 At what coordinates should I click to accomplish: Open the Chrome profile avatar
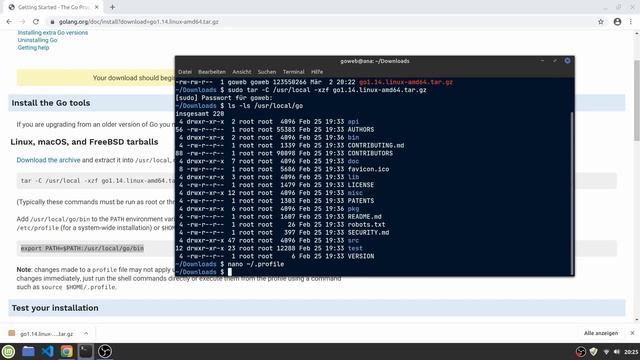click(617, 22)
